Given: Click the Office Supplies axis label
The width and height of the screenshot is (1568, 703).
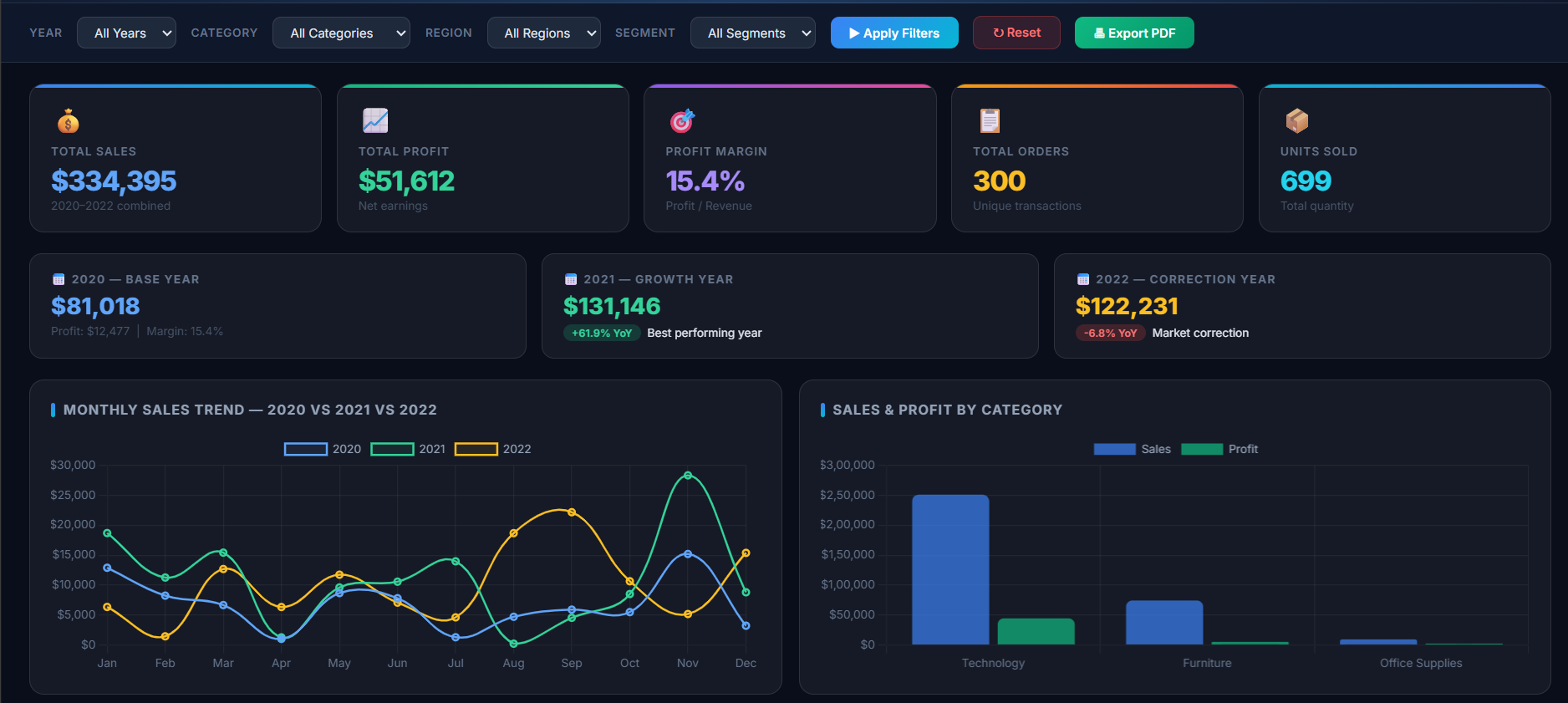Looking at the screenshot, I should [1421, 663].
